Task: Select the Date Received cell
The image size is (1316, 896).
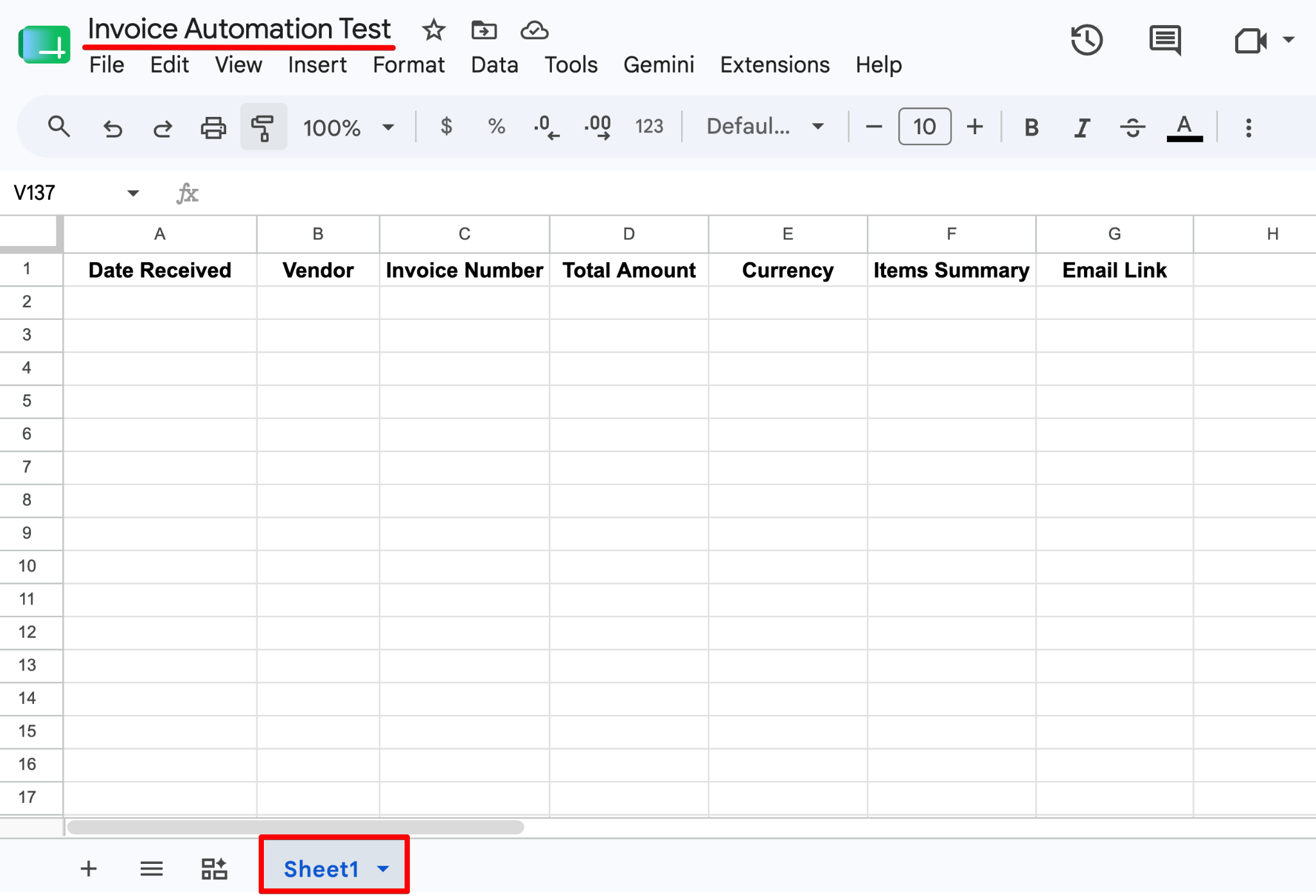Action: [x=160, y=270]
